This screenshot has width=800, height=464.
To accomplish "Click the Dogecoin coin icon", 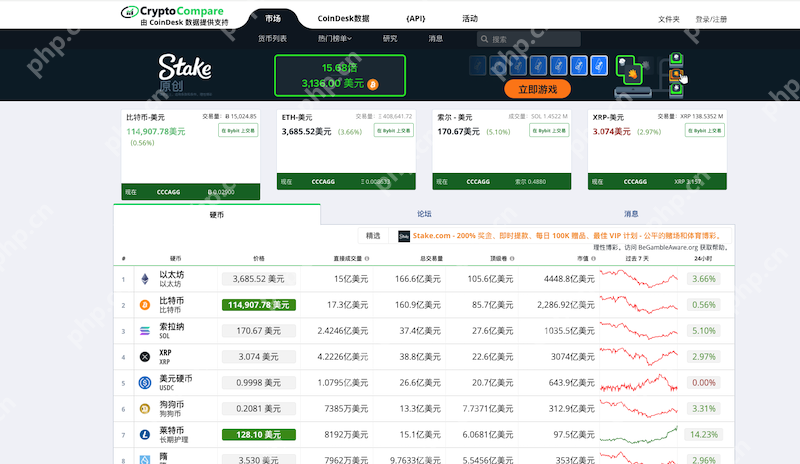I will [x=145, y=408].
